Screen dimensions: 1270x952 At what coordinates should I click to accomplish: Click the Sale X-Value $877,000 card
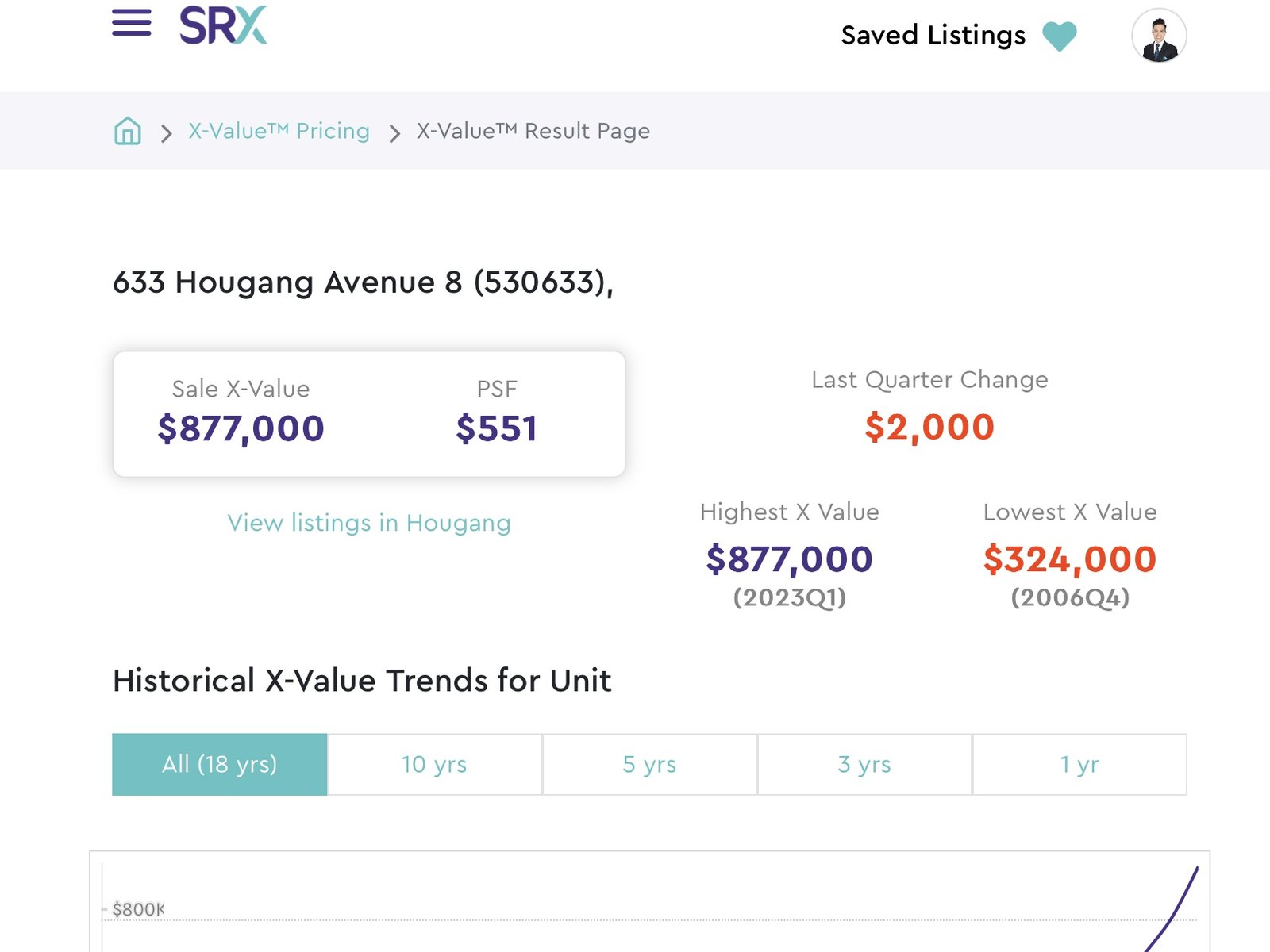pos(369,414)
